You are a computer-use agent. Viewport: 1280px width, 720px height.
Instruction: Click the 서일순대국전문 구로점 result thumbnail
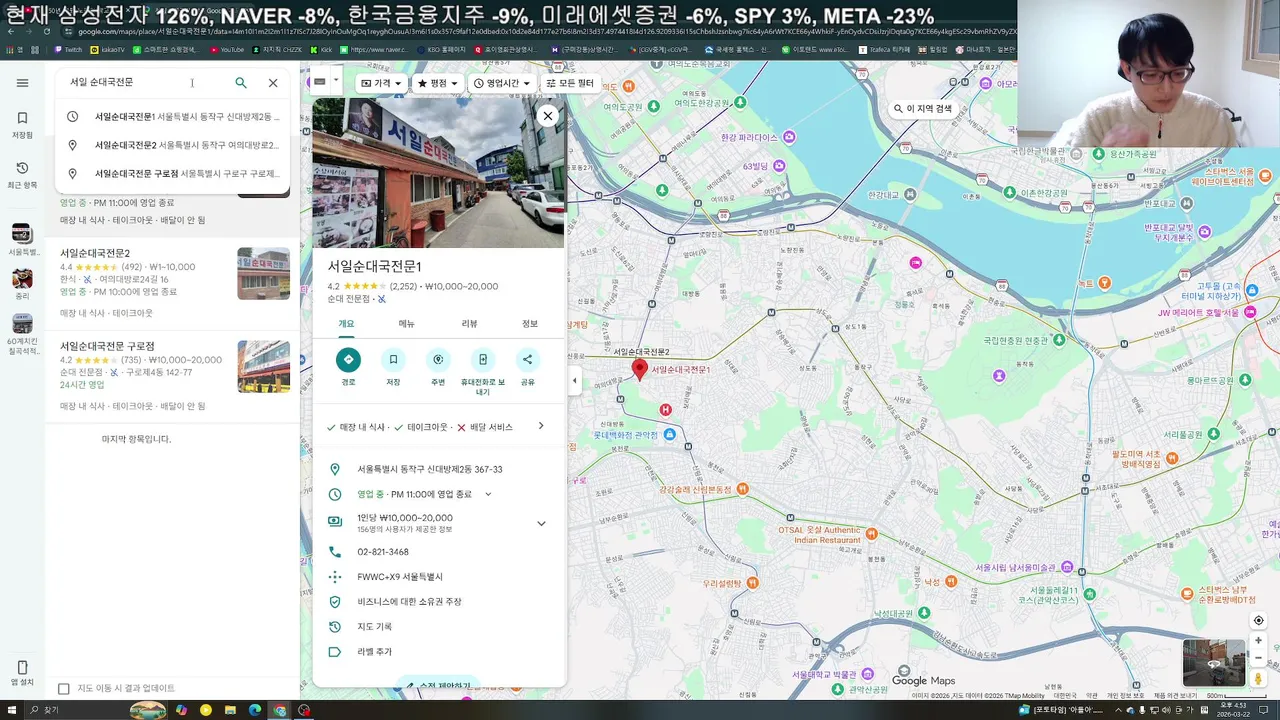[x=263, y=366]
